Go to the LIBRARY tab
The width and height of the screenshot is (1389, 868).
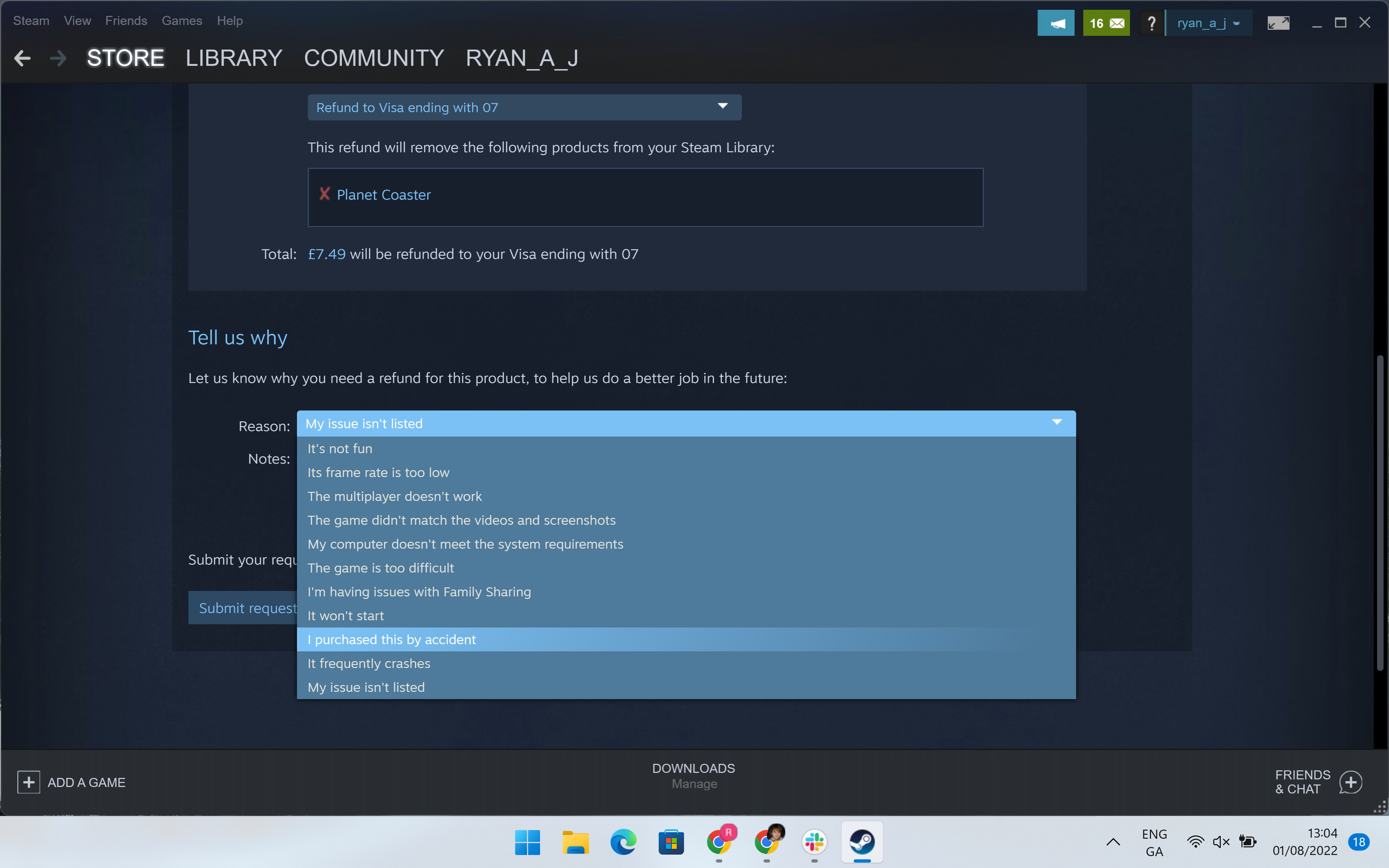click(x=234, y=58)
